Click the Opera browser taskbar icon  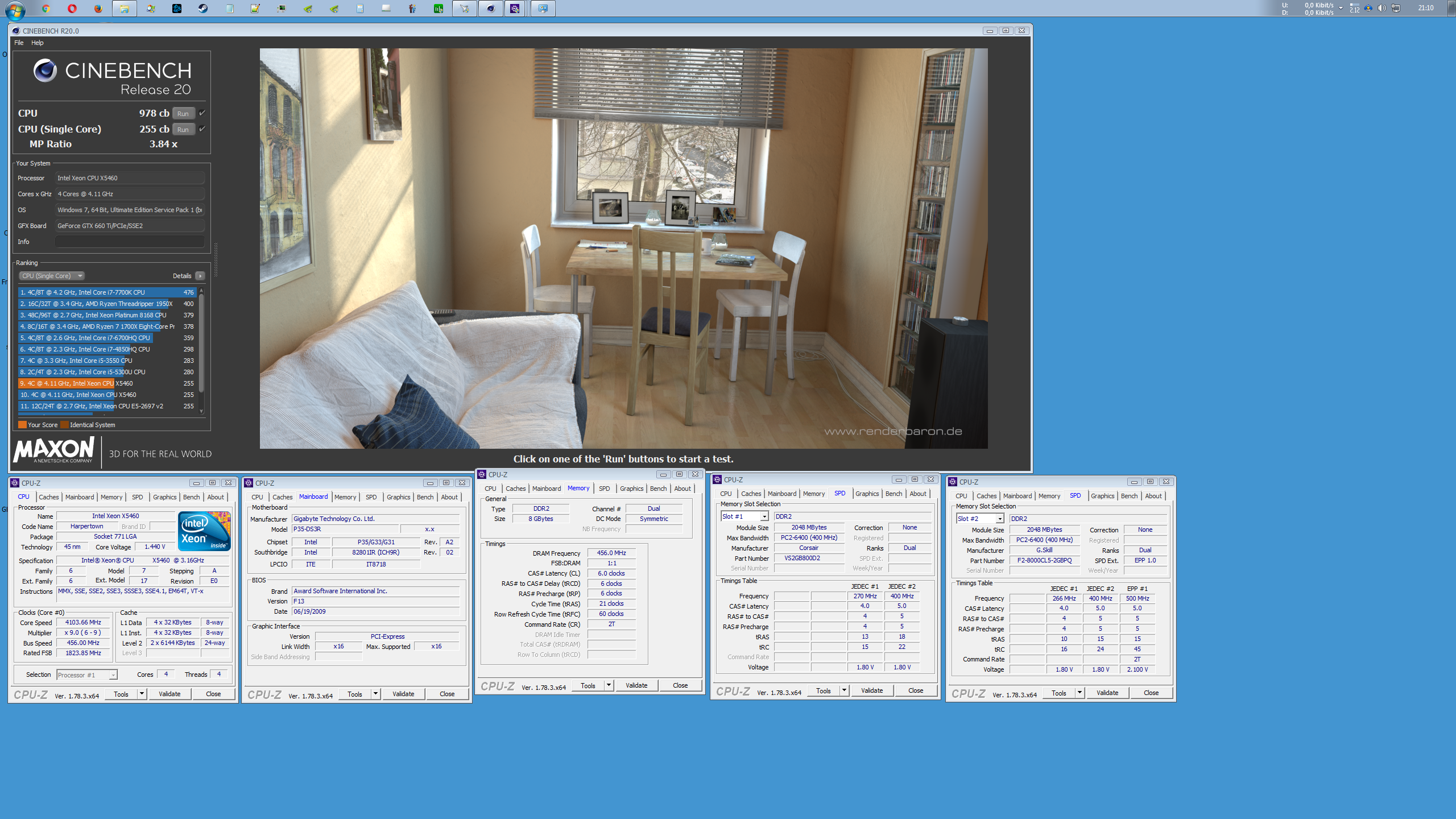(x=72, y=9)
